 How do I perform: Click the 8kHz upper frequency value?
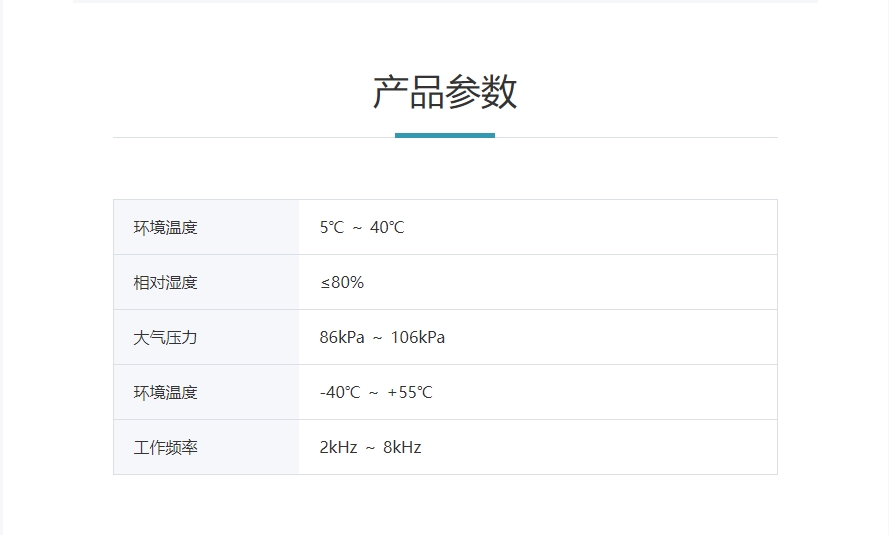[x=402, y=447]
